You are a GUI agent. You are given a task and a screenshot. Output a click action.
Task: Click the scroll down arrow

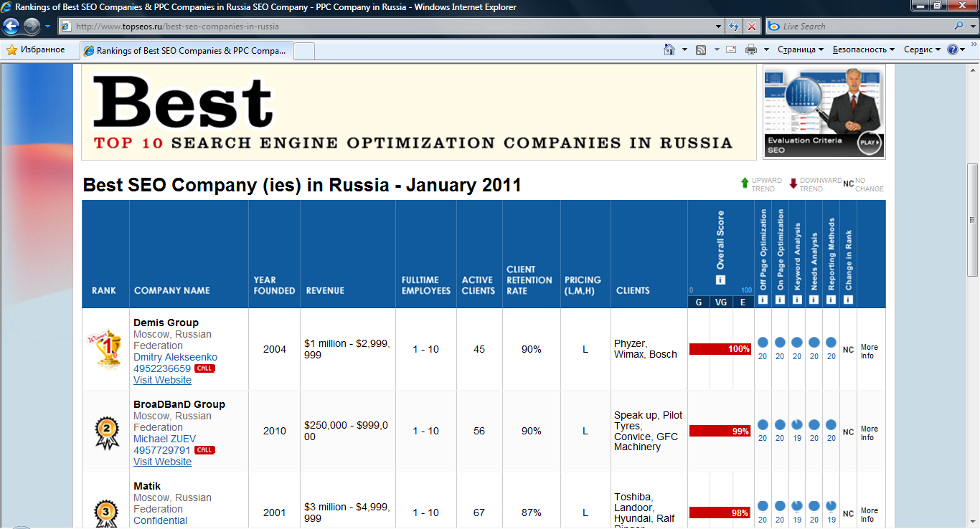point(972,521)
